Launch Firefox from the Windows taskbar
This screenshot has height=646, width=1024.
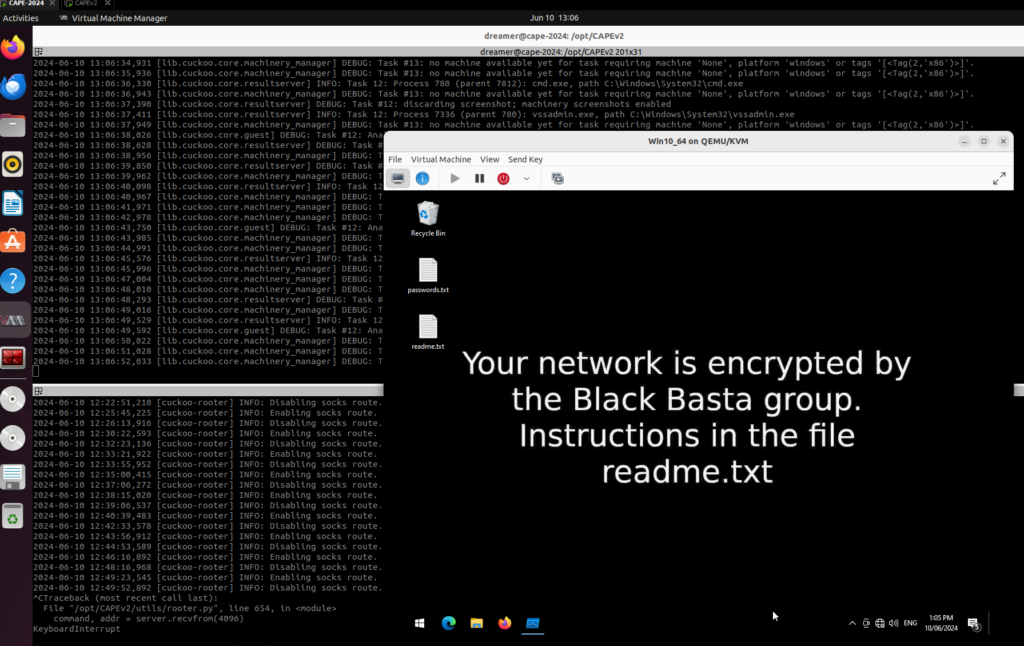tap(505, 623)
